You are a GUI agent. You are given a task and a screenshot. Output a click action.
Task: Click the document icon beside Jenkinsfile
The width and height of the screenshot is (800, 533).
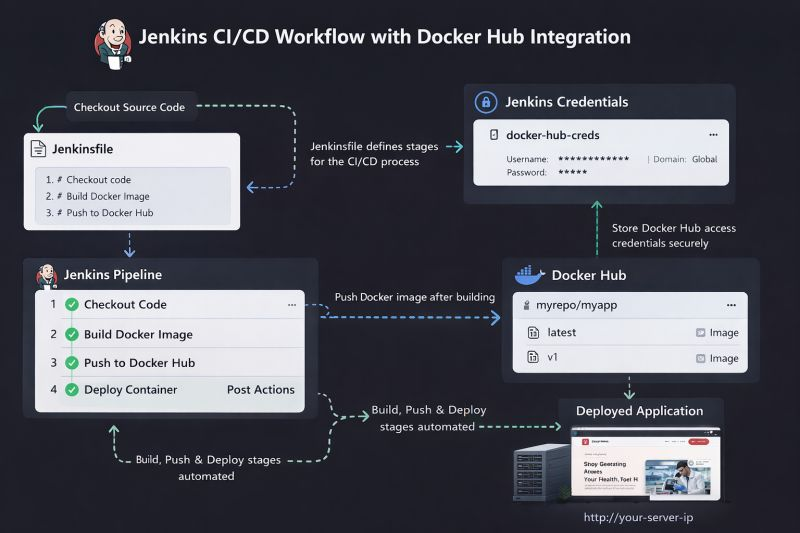[38, 149]
